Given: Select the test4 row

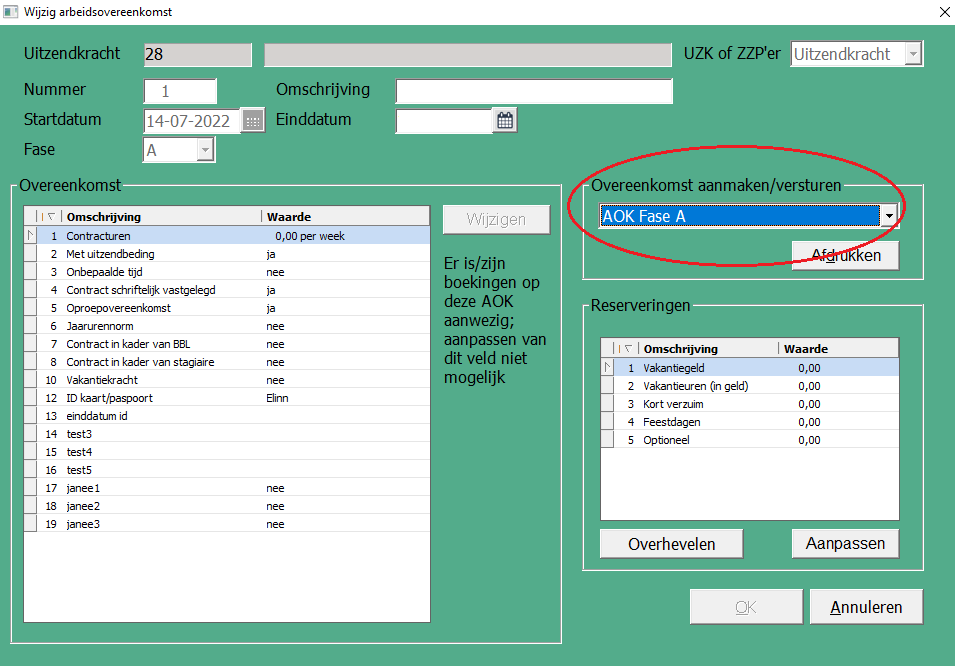Looking at the screenshot, I should [x=227, y=452].
